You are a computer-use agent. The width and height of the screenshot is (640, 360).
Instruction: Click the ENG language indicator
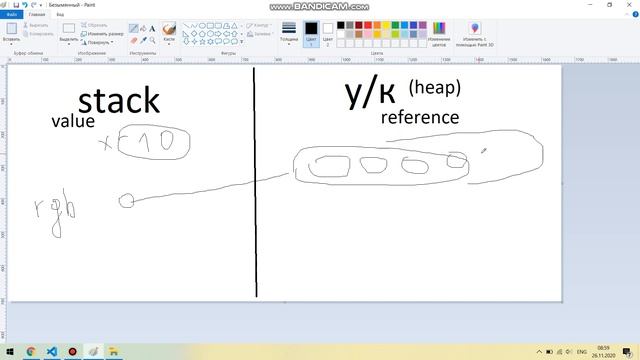click(x=582, y=351)
